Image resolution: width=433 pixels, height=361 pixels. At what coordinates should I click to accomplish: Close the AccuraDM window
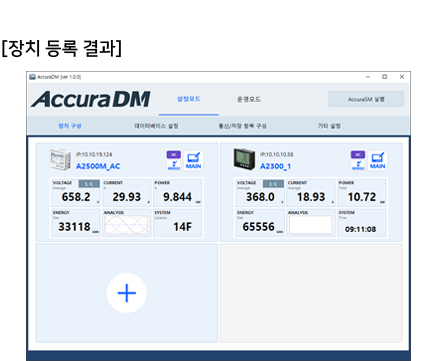[402, 77]
